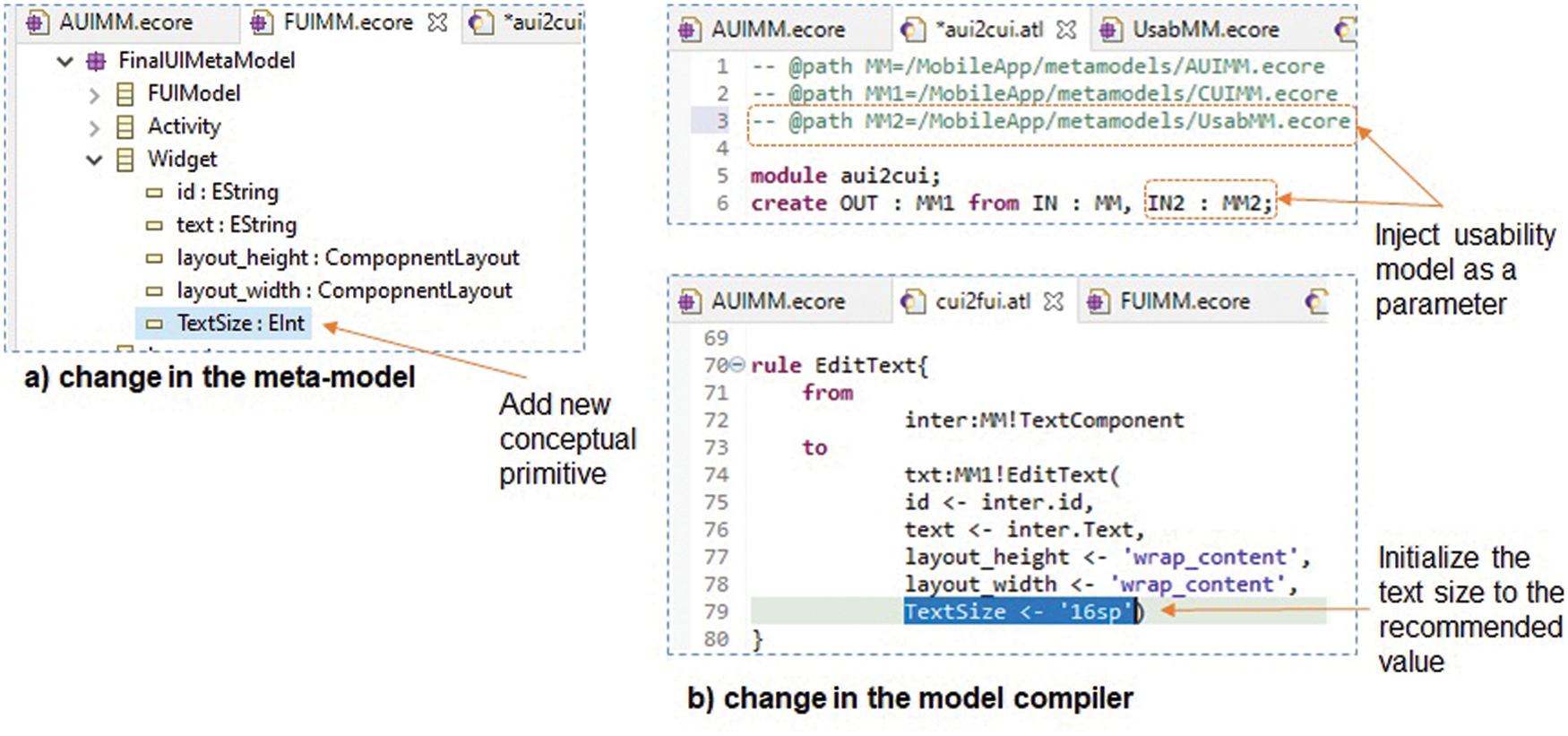
Task: Click the Widget class icon
Action: pos(125,160)
